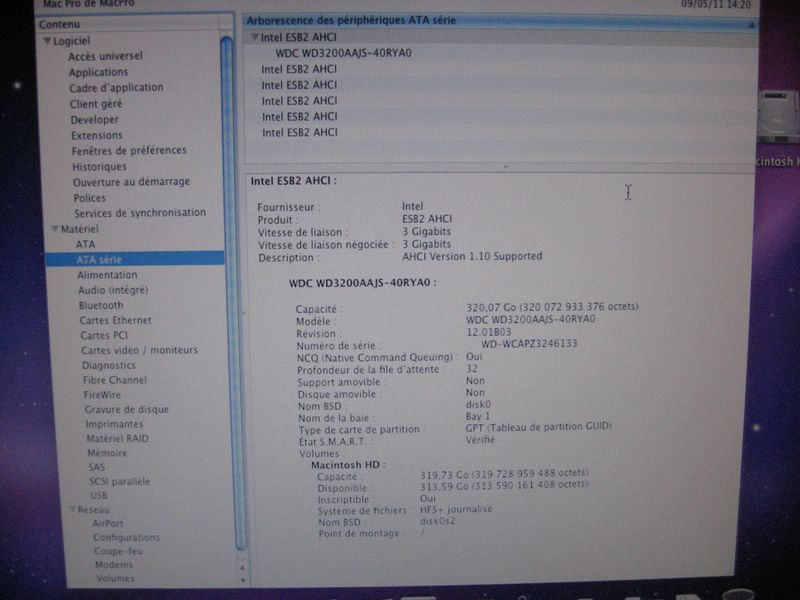Image resolution: width=800 pixels, height=600 pixels.
Task: Select Gravure de disque
Action: click(x=127, y=410)
